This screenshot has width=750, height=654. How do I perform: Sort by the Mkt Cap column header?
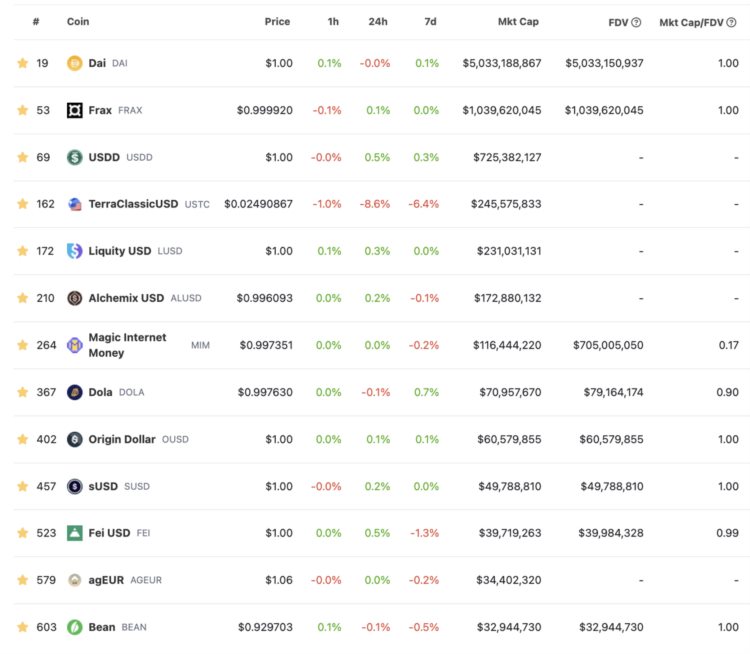pyautogui.click(x=519, y=22)
